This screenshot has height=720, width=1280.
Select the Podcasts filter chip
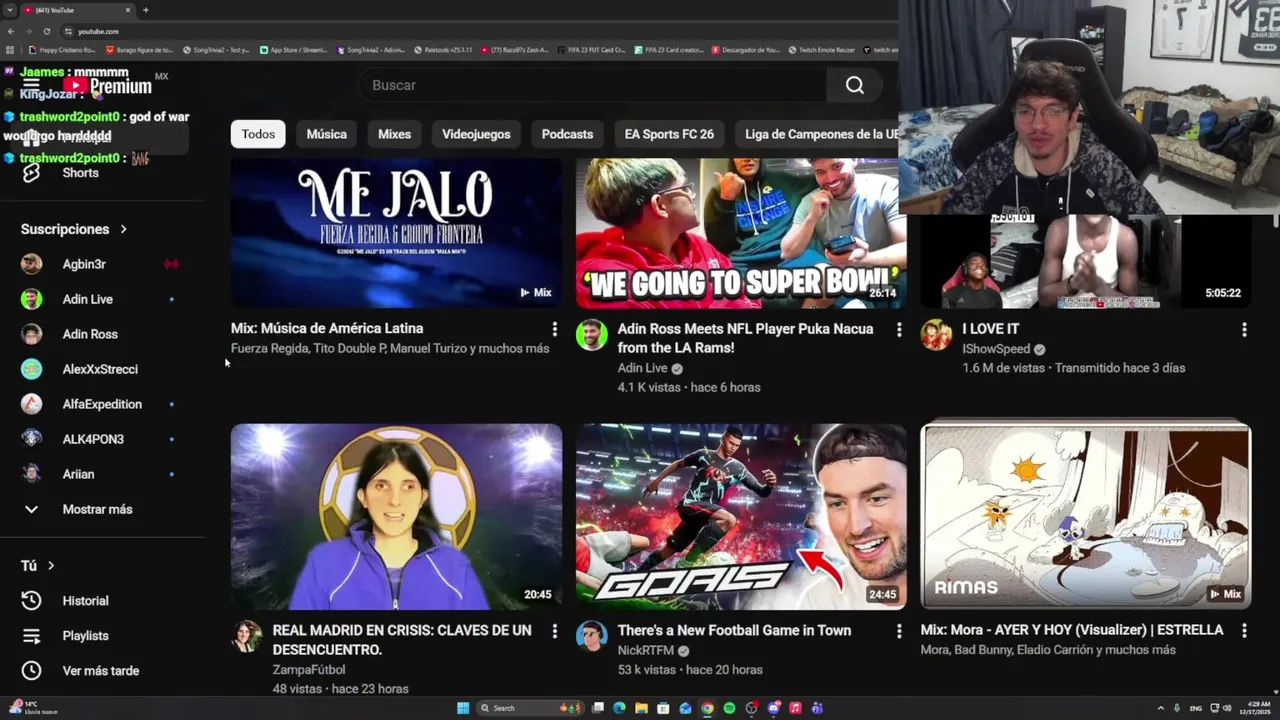(x=567, y=134)
